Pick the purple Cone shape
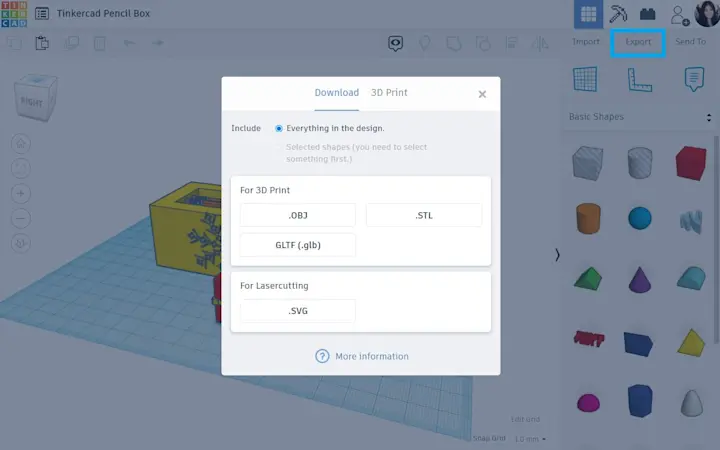 click(640, 279)
